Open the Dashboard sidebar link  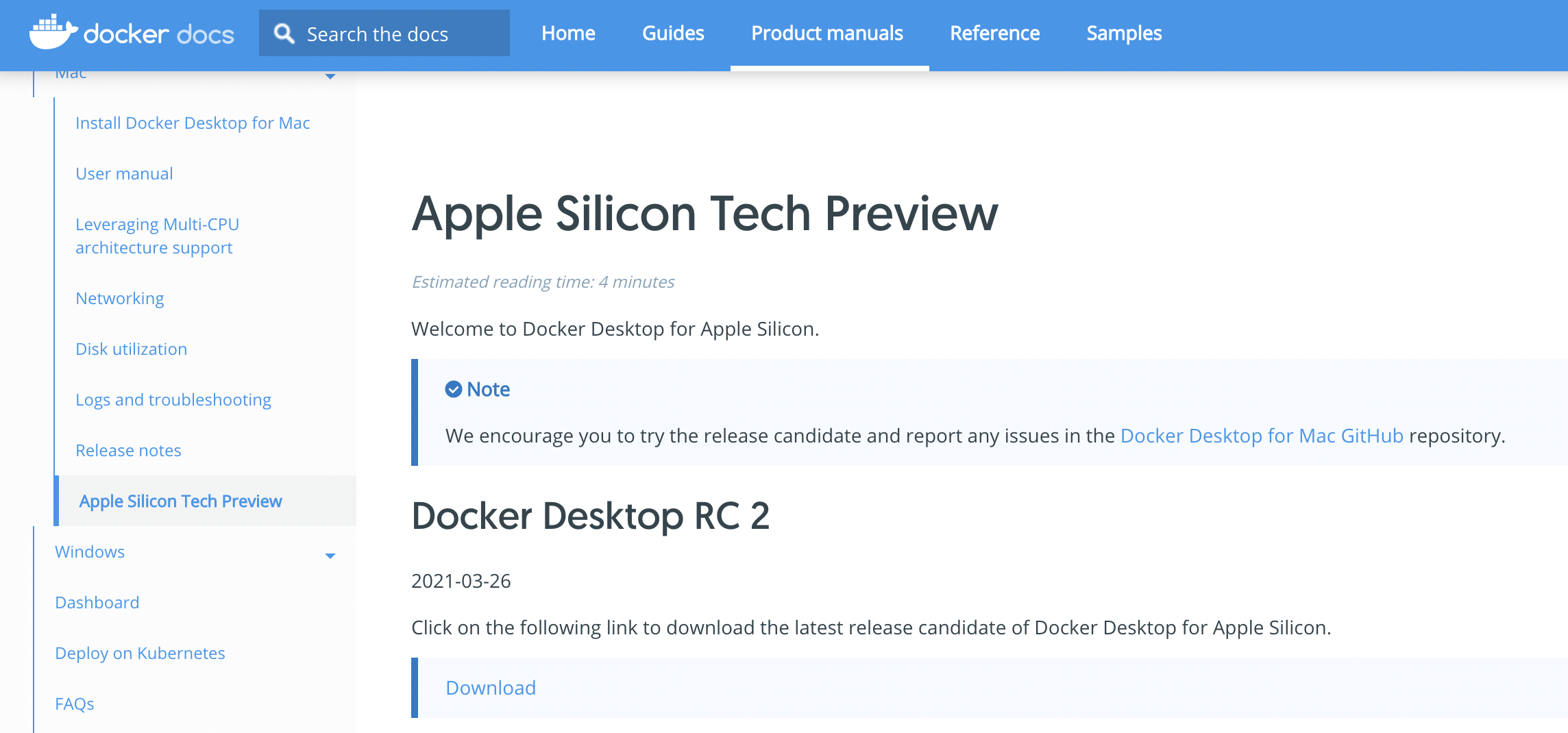tap(97, 602)
